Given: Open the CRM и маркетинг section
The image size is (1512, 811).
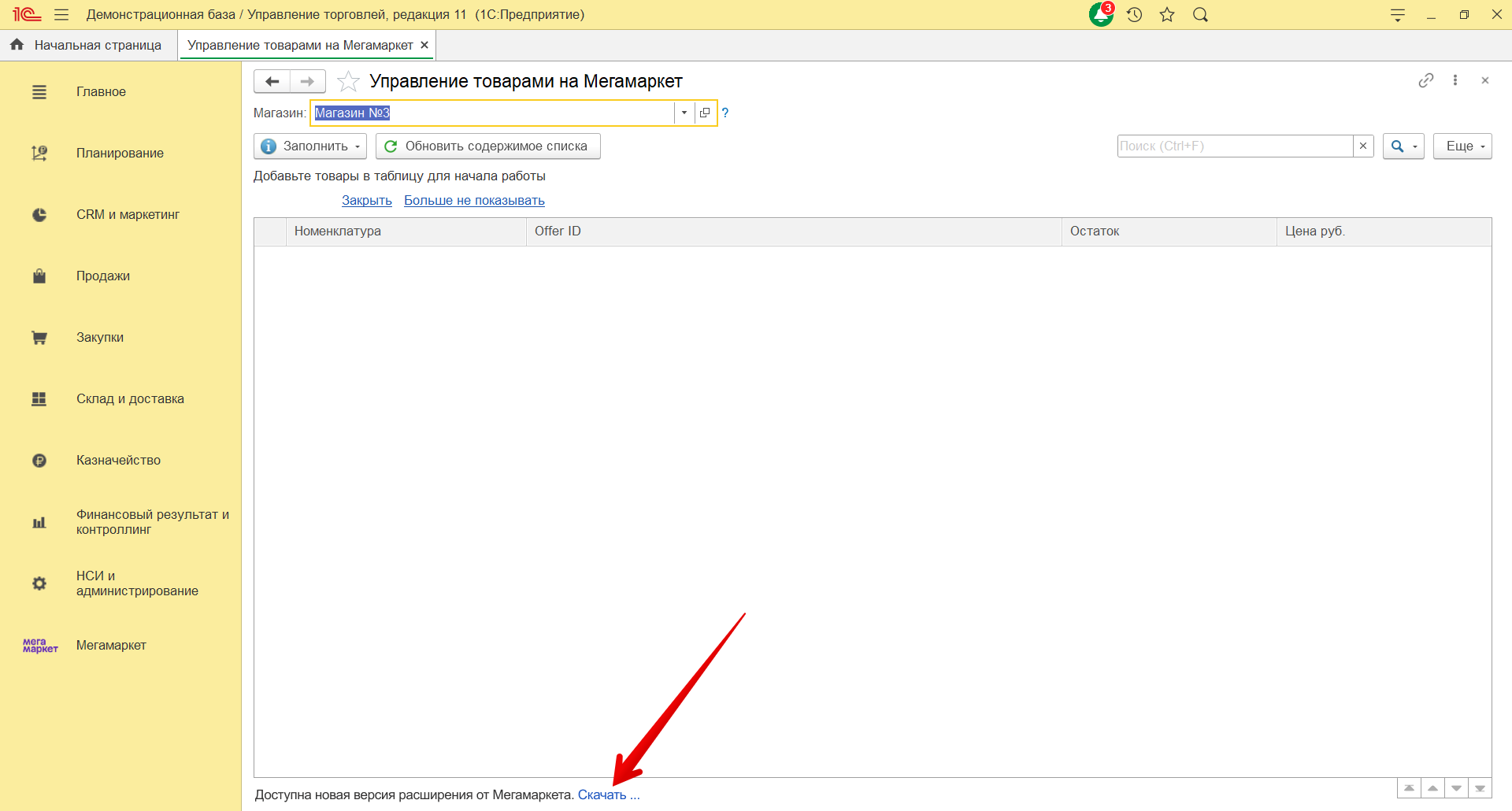Looking at the screenshot, I should click(x=128, y=215).
